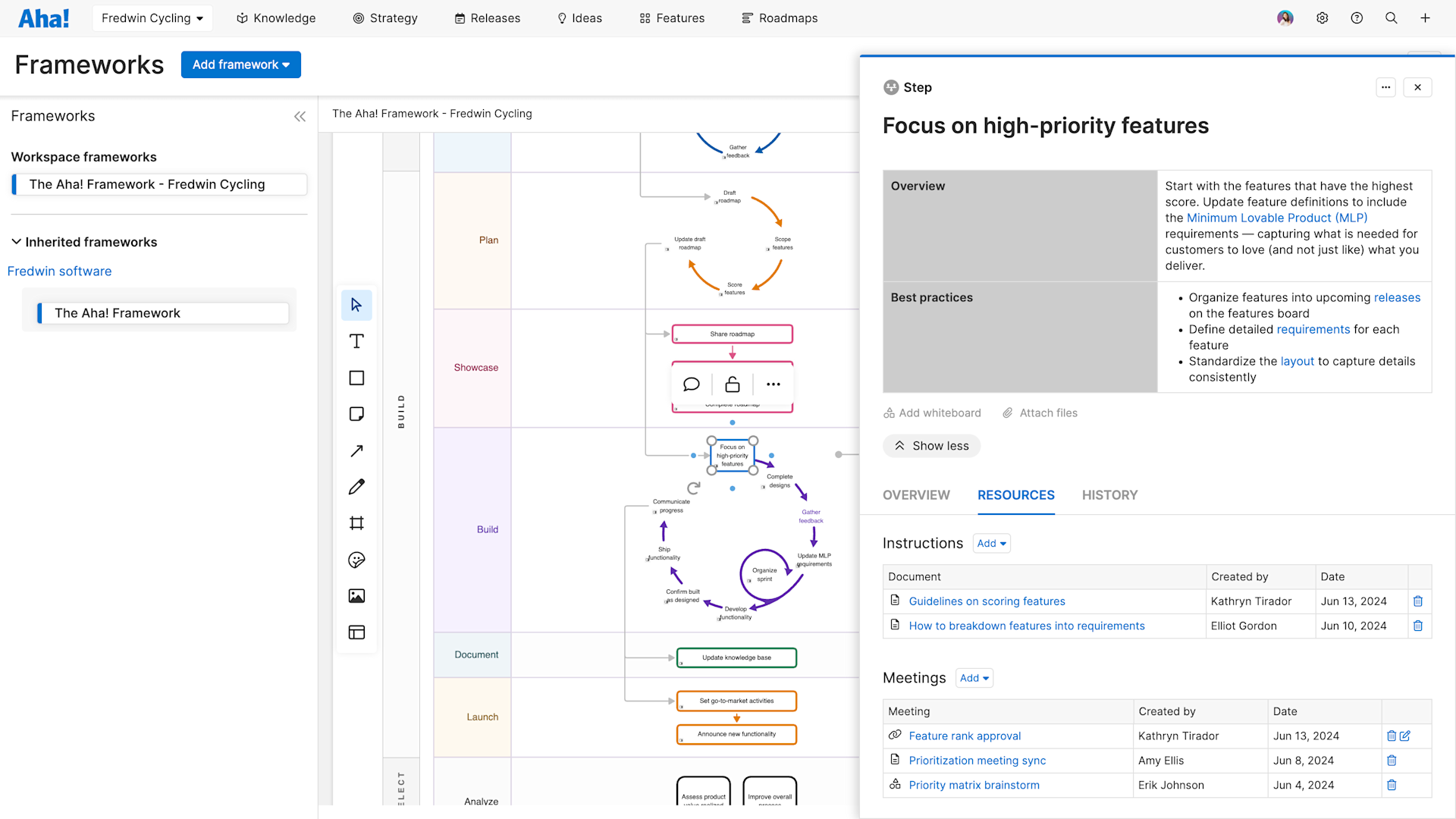This screenshot has height=819, width=1456.
Task: Click the search icon
Action: (1392, 17)
